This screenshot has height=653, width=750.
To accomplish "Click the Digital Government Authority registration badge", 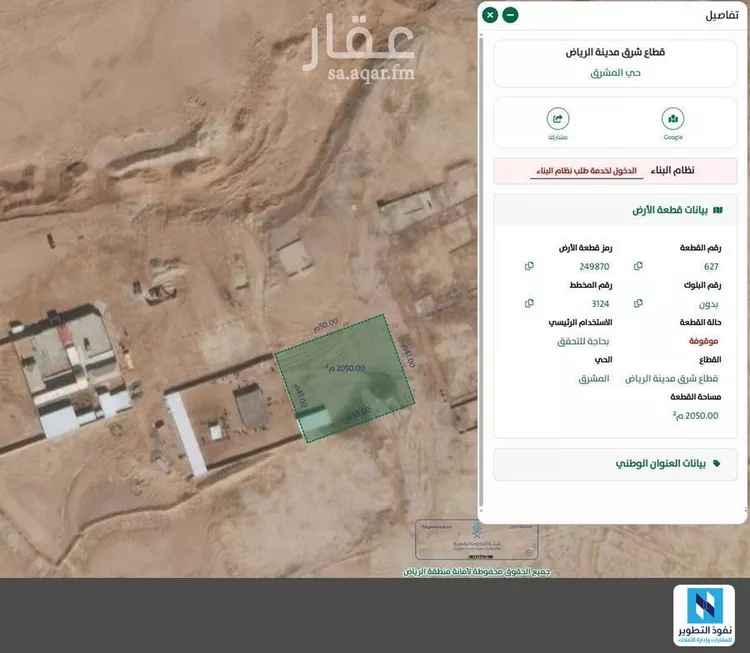I will pos(476,540).
